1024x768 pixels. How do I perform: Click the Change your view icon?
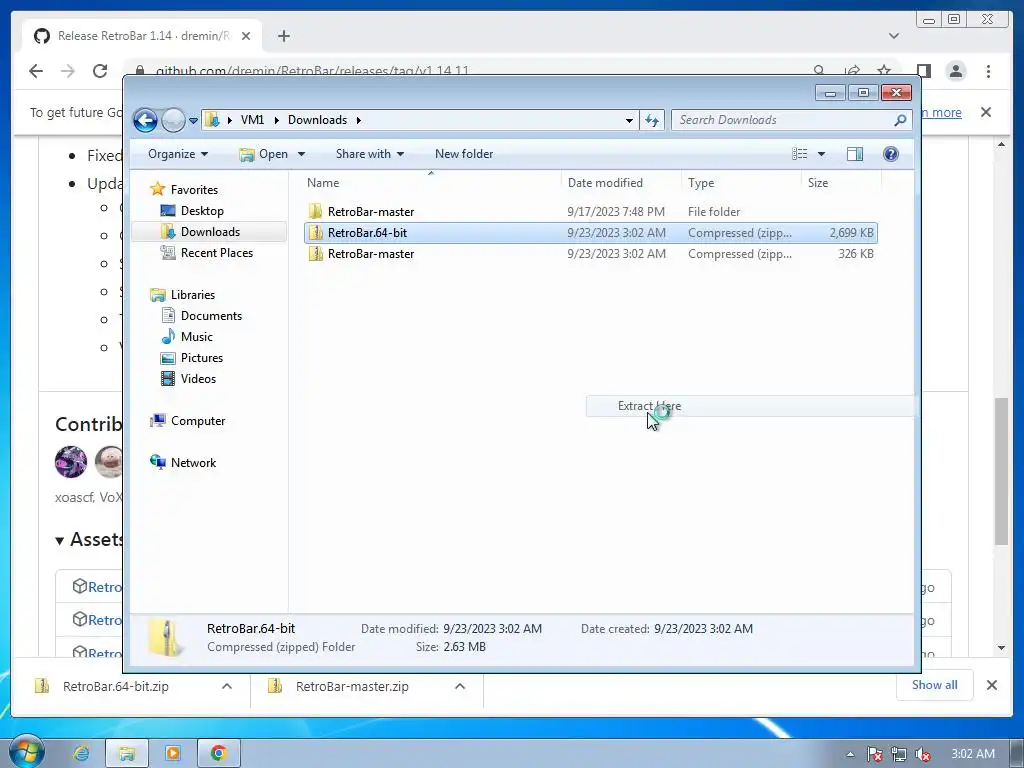click(799, 154)
